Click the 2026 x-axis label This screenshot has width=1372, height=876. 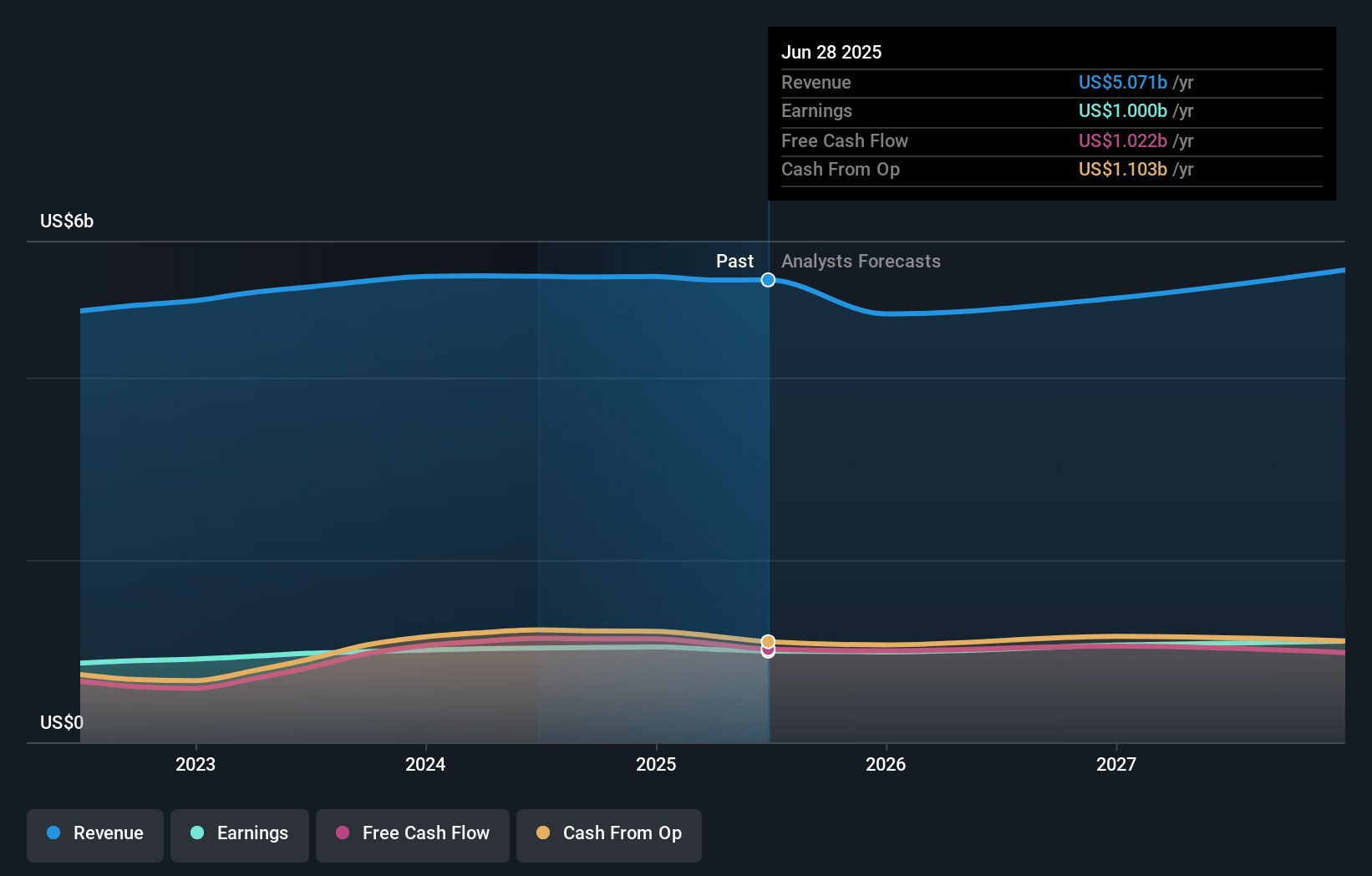point(886,764)
